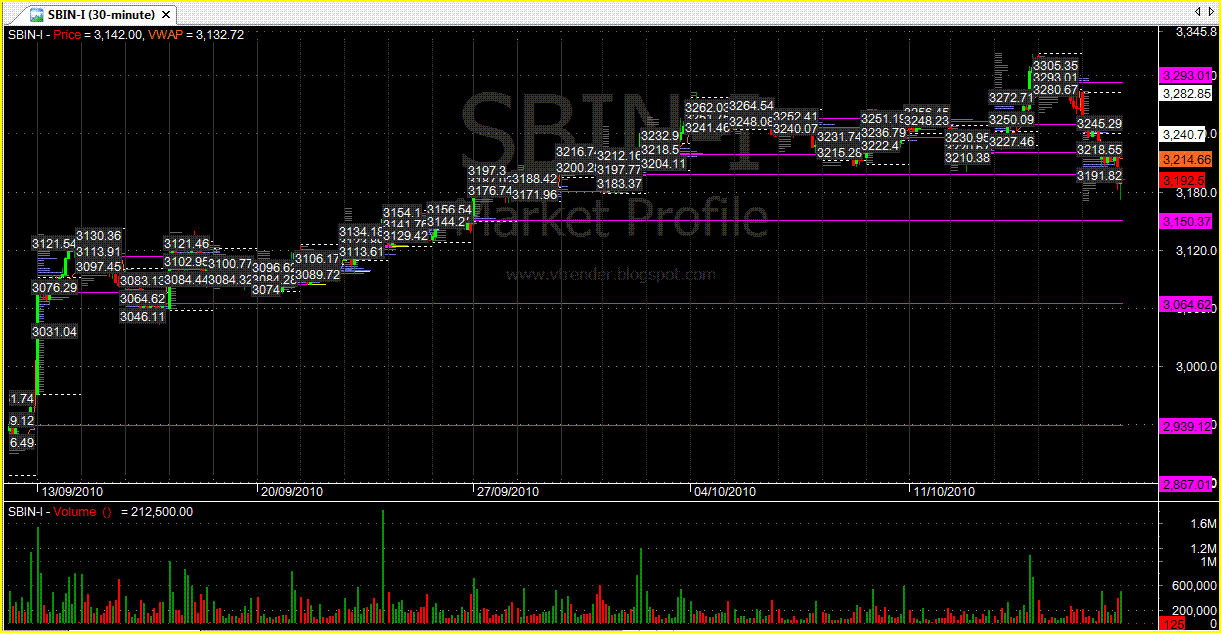The image size is (1221, 633).
Task: Click the 20/09/2010 date marker
Action: pos(292,491)
